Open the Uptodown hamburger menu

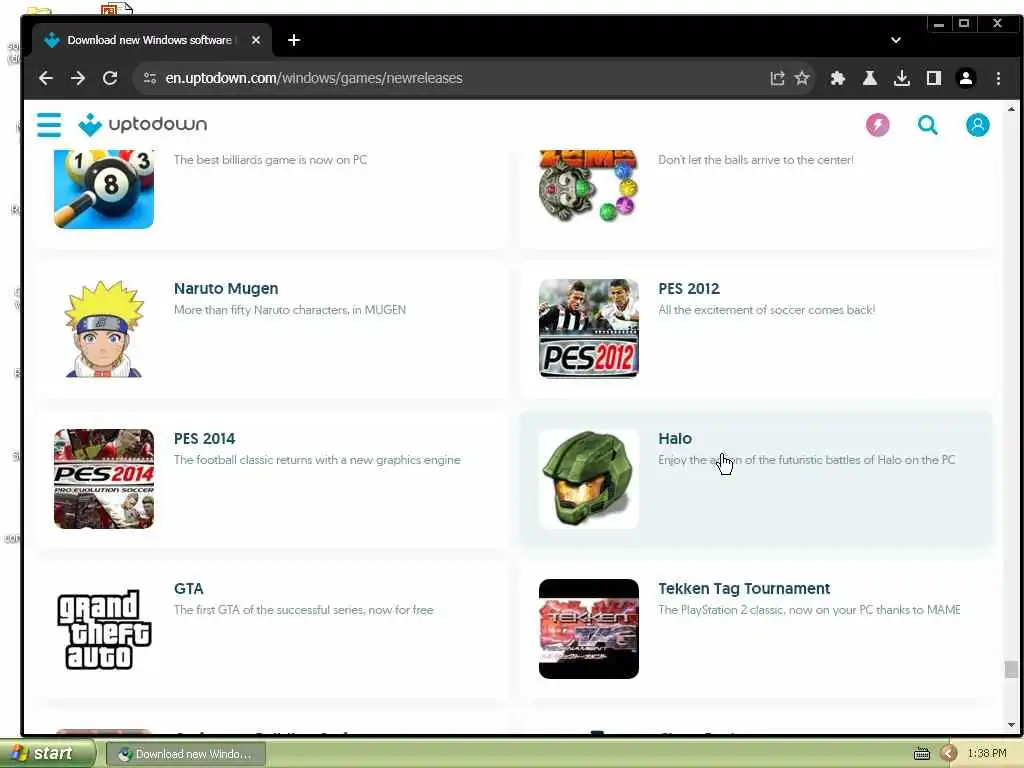(x=49, y=125)
